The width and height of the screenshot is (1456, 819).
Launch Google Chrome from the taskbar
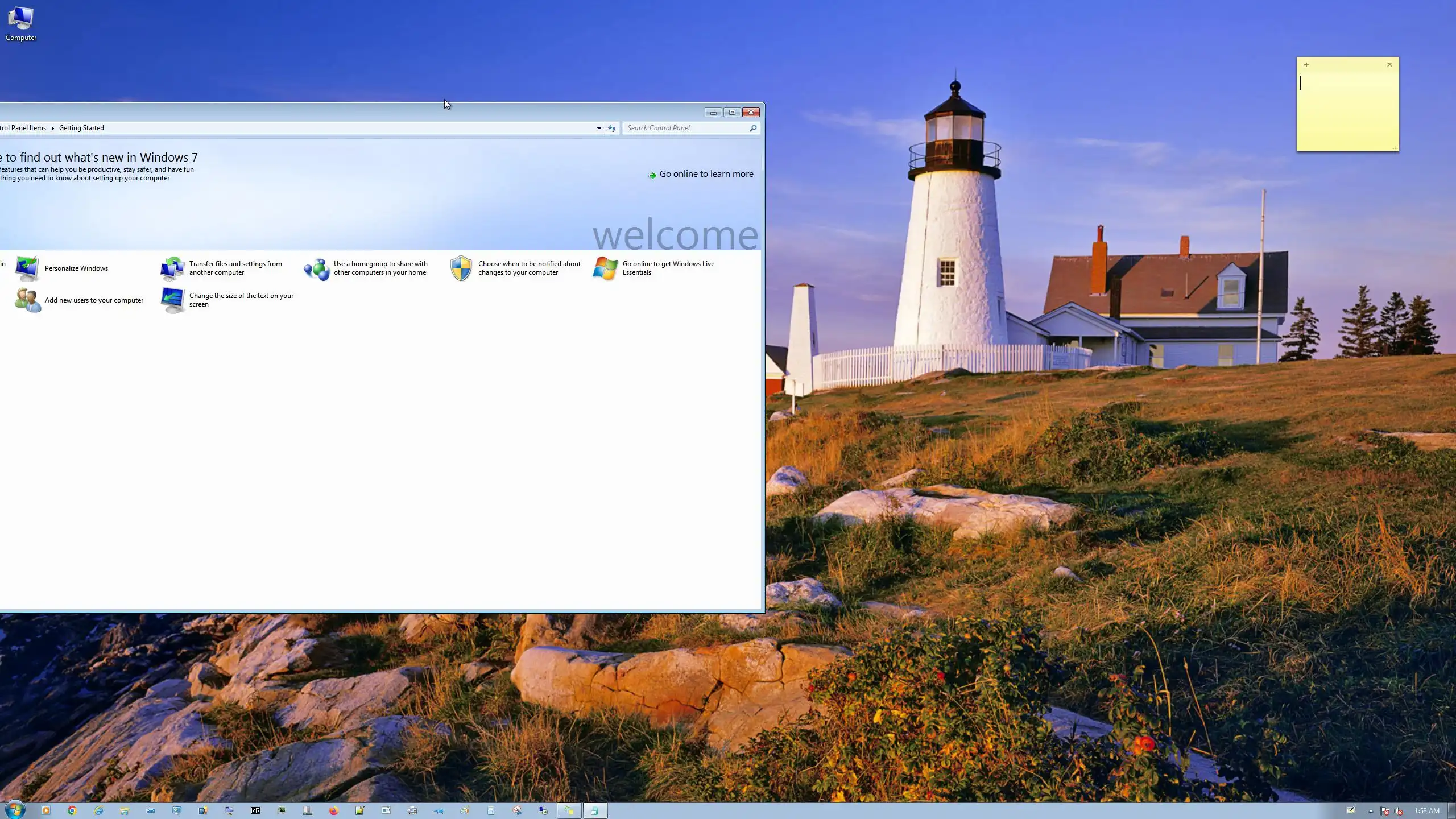point(72,810)
